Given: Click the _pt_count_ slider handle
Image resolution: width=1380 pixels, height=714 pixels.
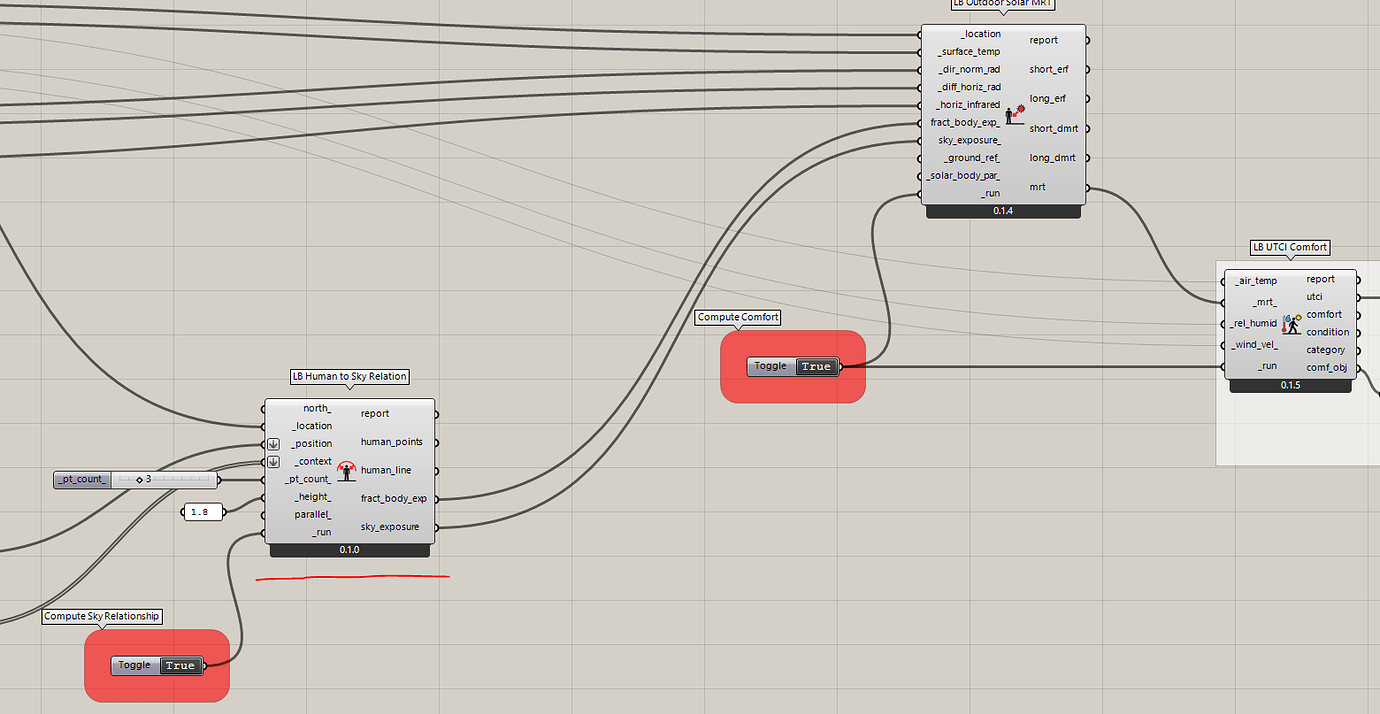Looking at the screenshot, I should [x=139, y=479].
